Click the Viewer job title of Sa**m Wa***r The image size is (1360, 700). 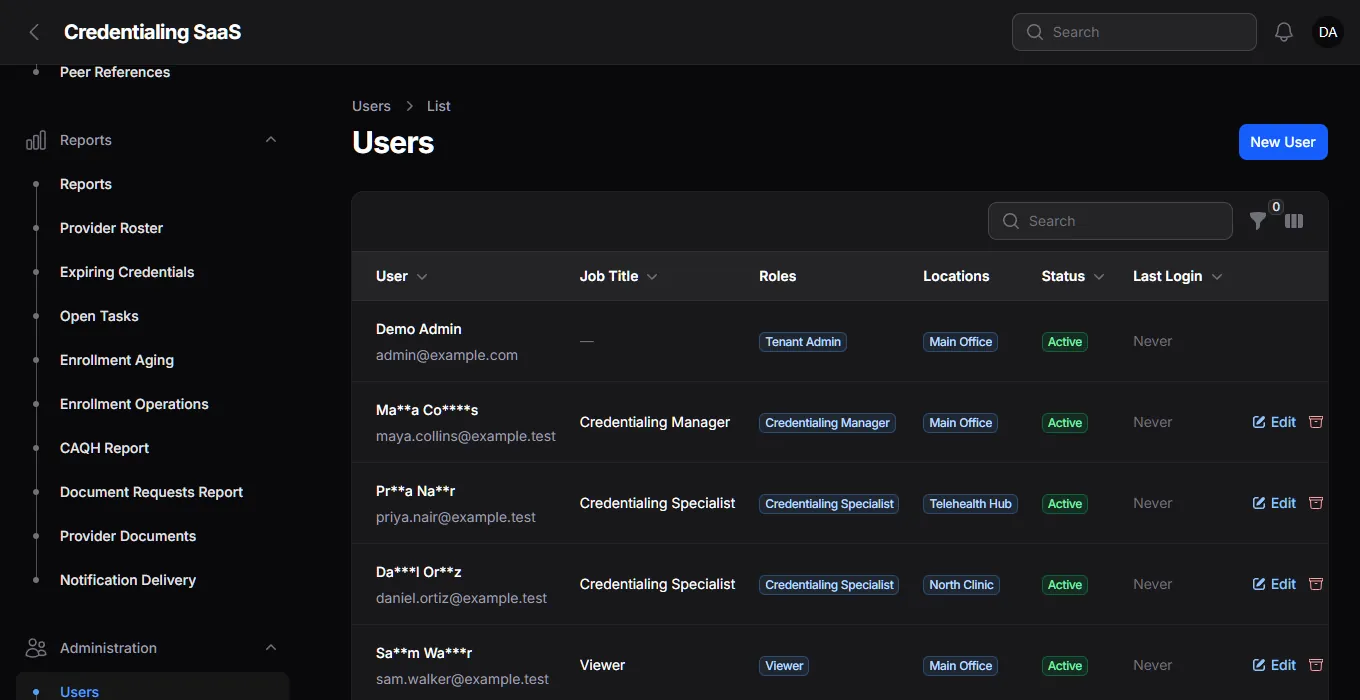(x=602, y=665)
